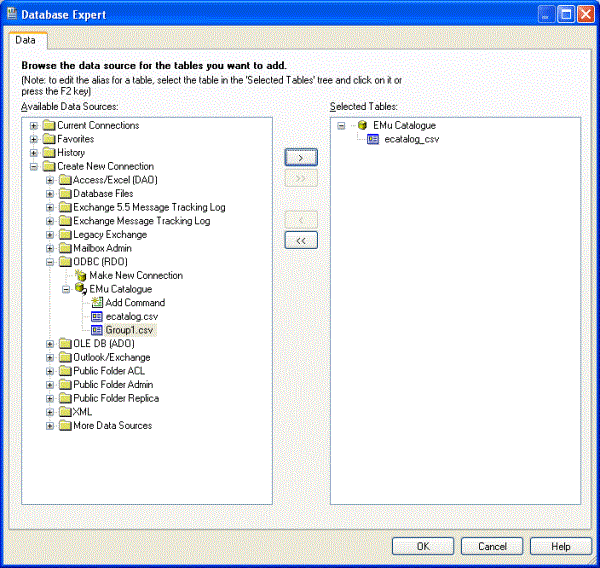The height and width of the screenshot is (568, 600).
Task: Switch to the Data tab
Action: [26, 40]
